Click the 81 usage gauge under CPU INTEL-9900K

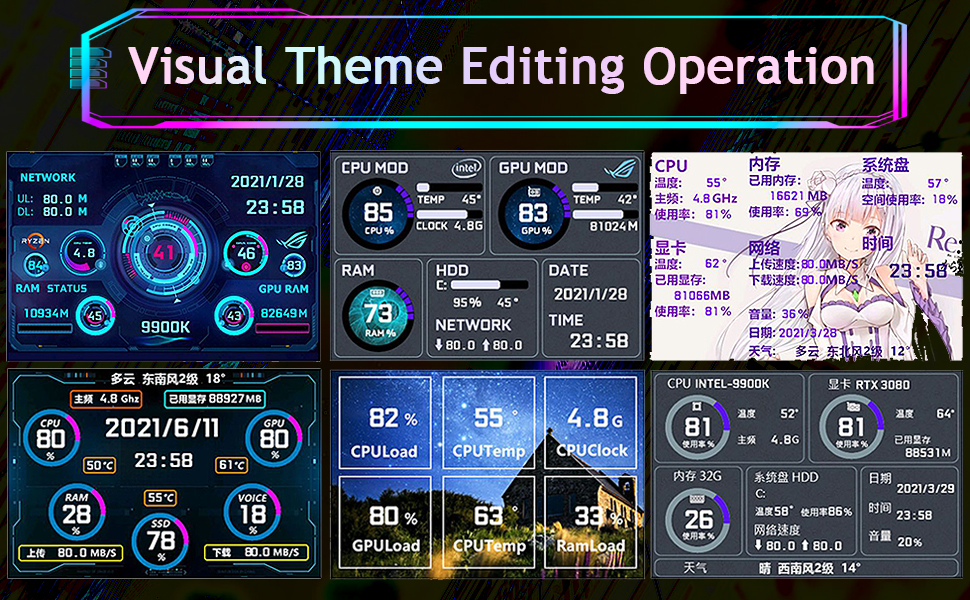pos(697,427)
